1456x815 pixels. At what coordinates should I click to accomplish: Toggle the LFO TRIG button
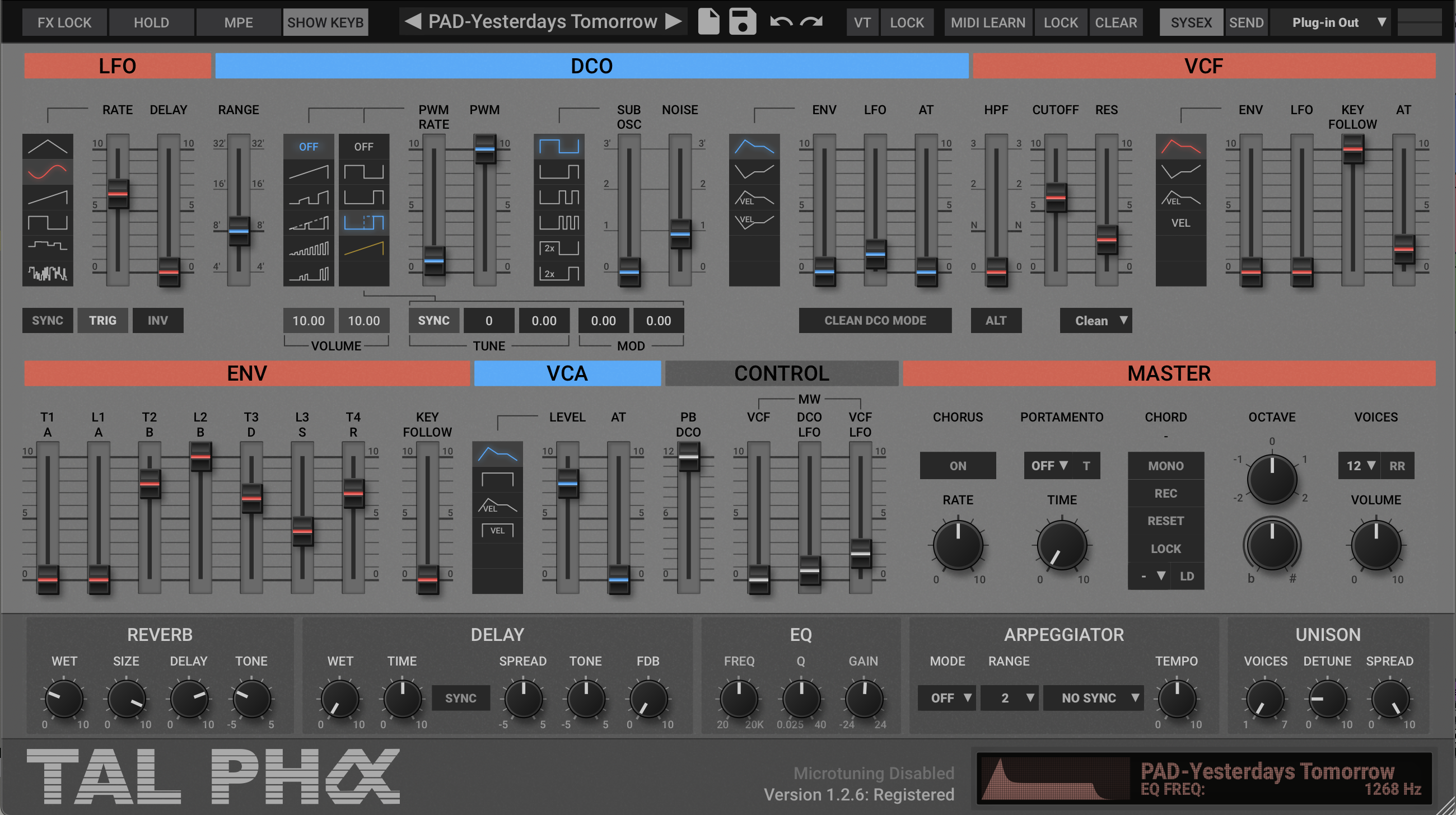[x=102, y=320]
